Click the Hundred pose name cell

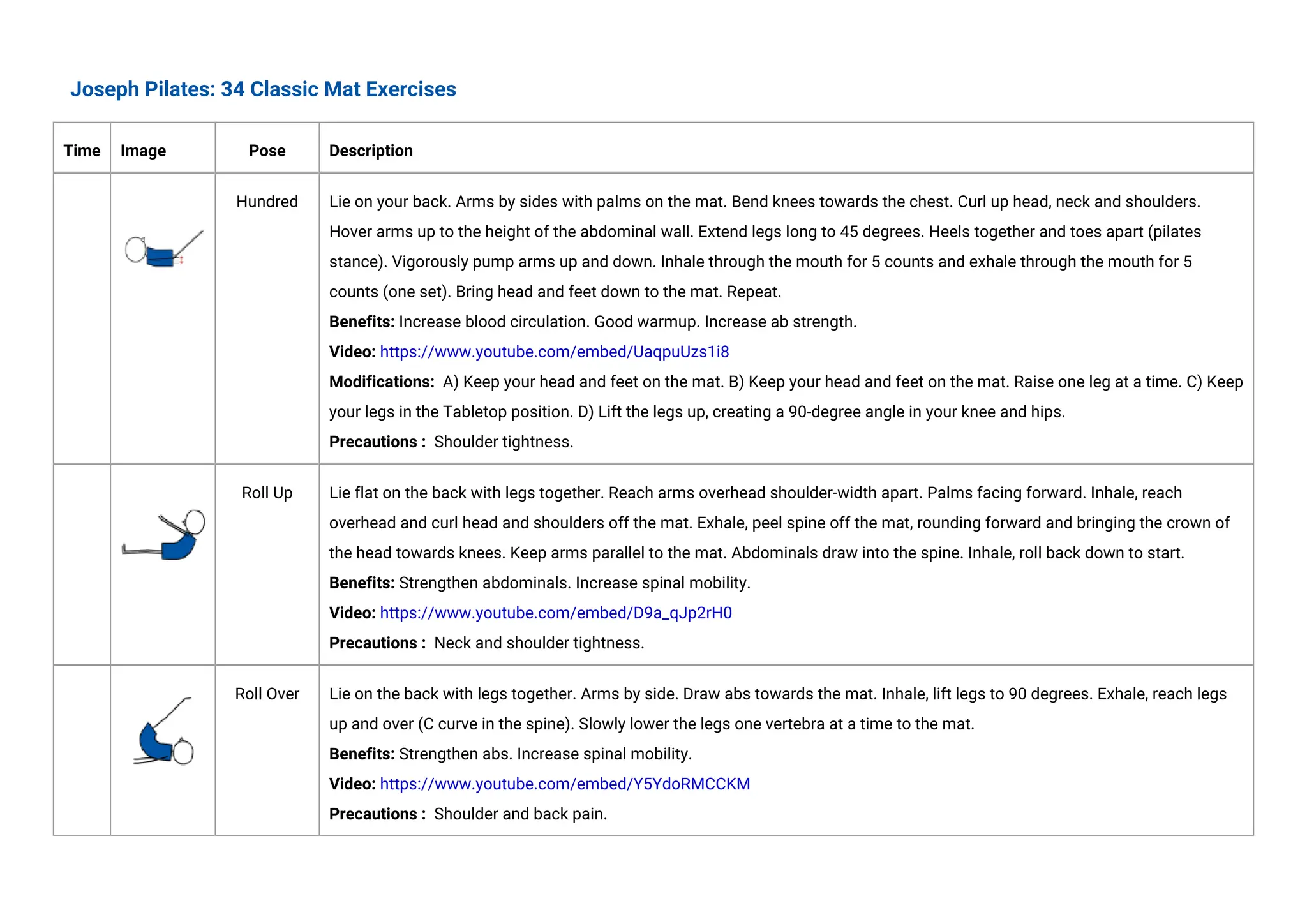pos(267,202)
